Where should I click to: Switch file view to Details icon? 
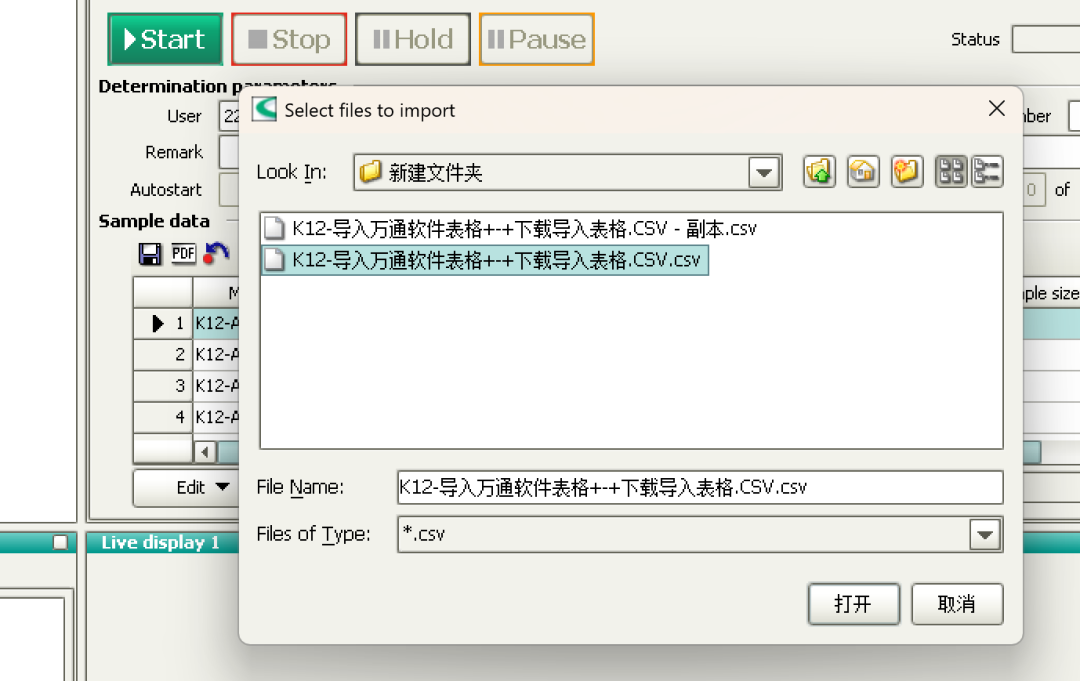[986, 171]
